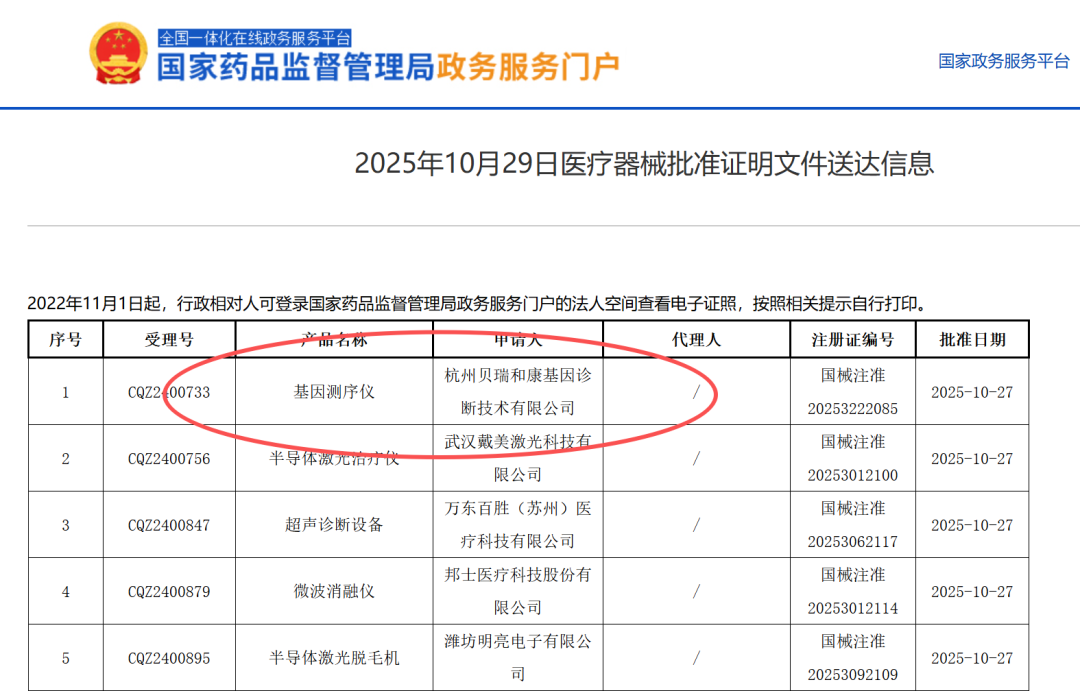Screen dimensions: 1080x691
Task: Select the 微波消融仪 product cell
Action: point(334,591)
